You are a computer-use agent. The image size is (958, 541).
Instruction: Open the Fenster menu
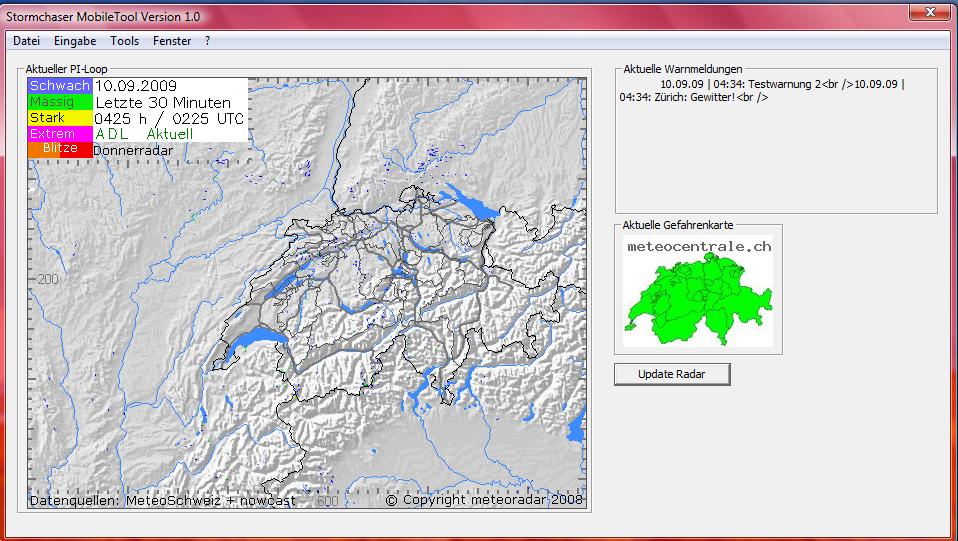(x=172, y=41)
